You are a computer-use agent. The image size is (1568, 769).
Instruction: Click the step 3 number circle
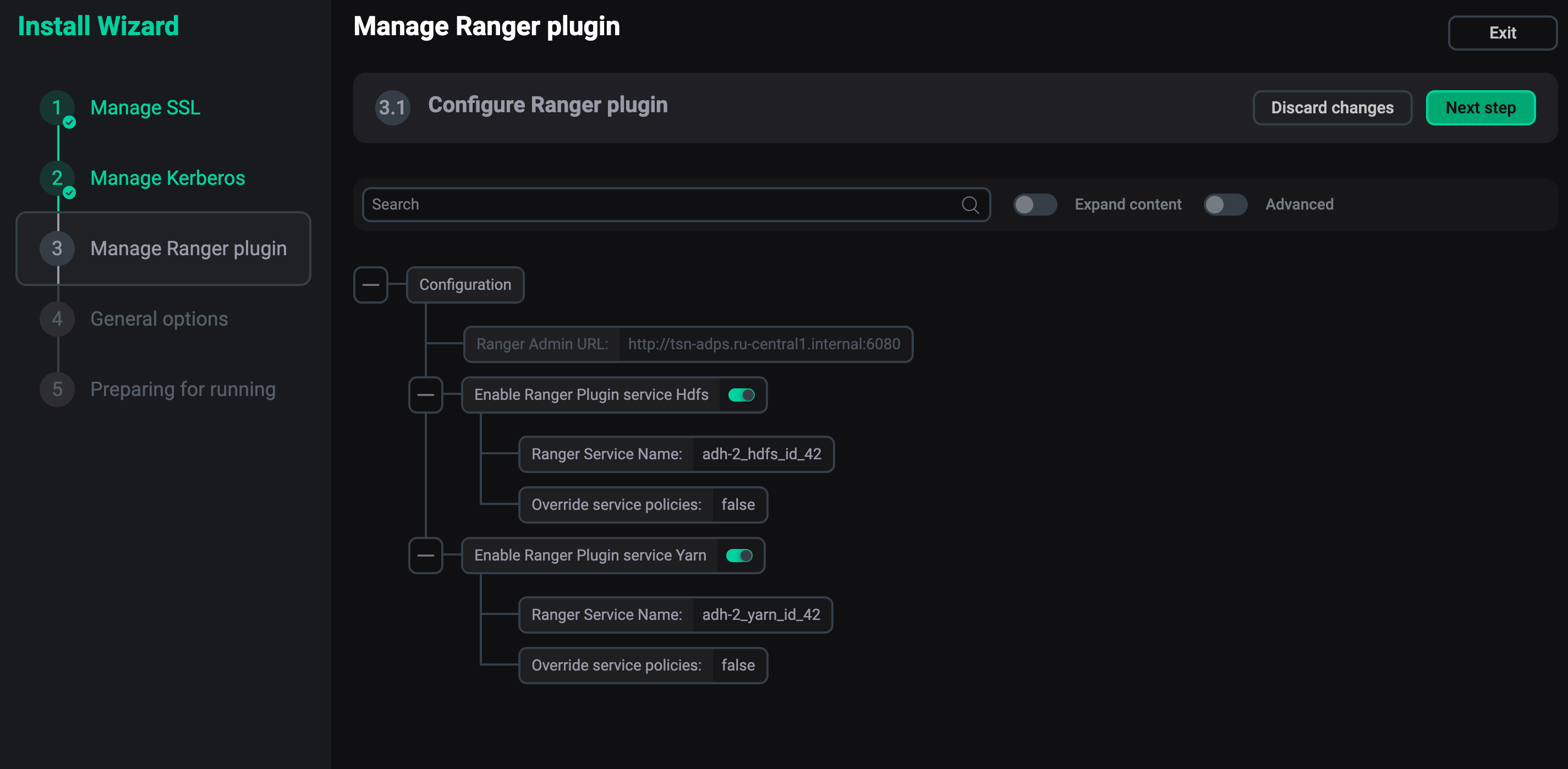(x=57, y=249)
